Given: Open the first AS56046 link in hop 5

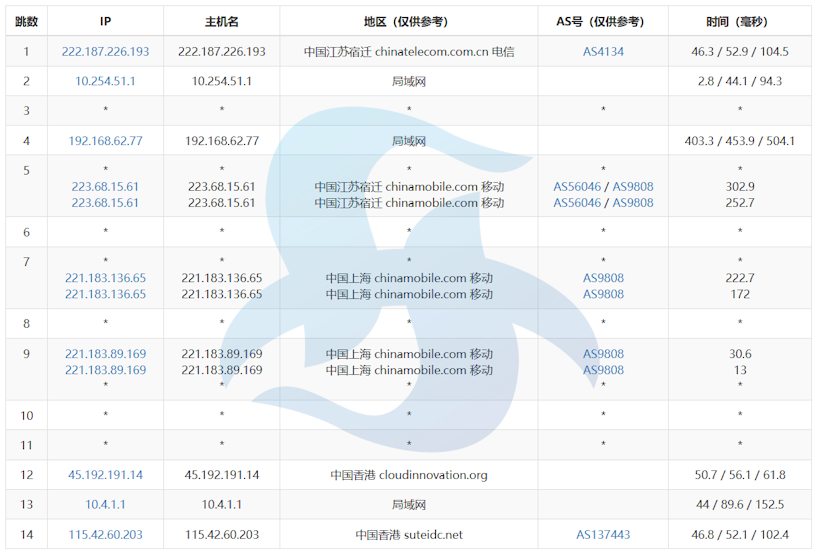Looking at the screenshot, I should (577, 186).
